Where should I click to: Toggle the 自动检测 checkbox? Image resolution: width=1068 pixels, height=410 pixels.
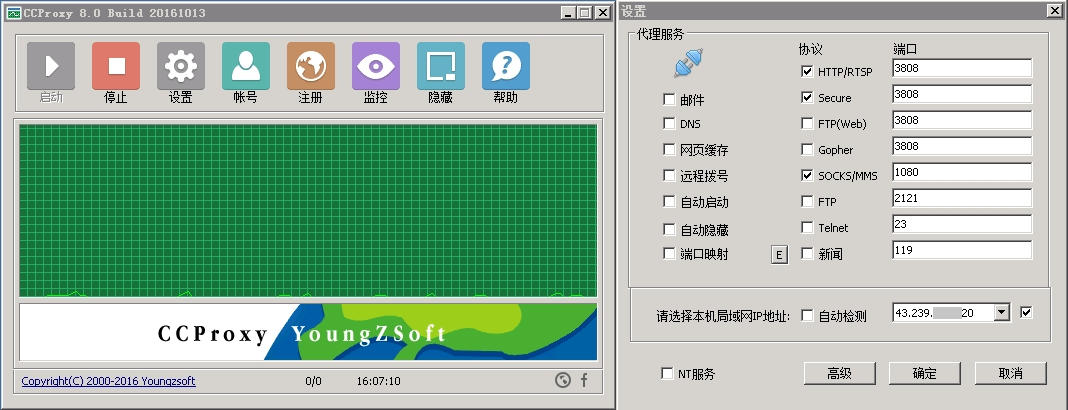point(807,315)
